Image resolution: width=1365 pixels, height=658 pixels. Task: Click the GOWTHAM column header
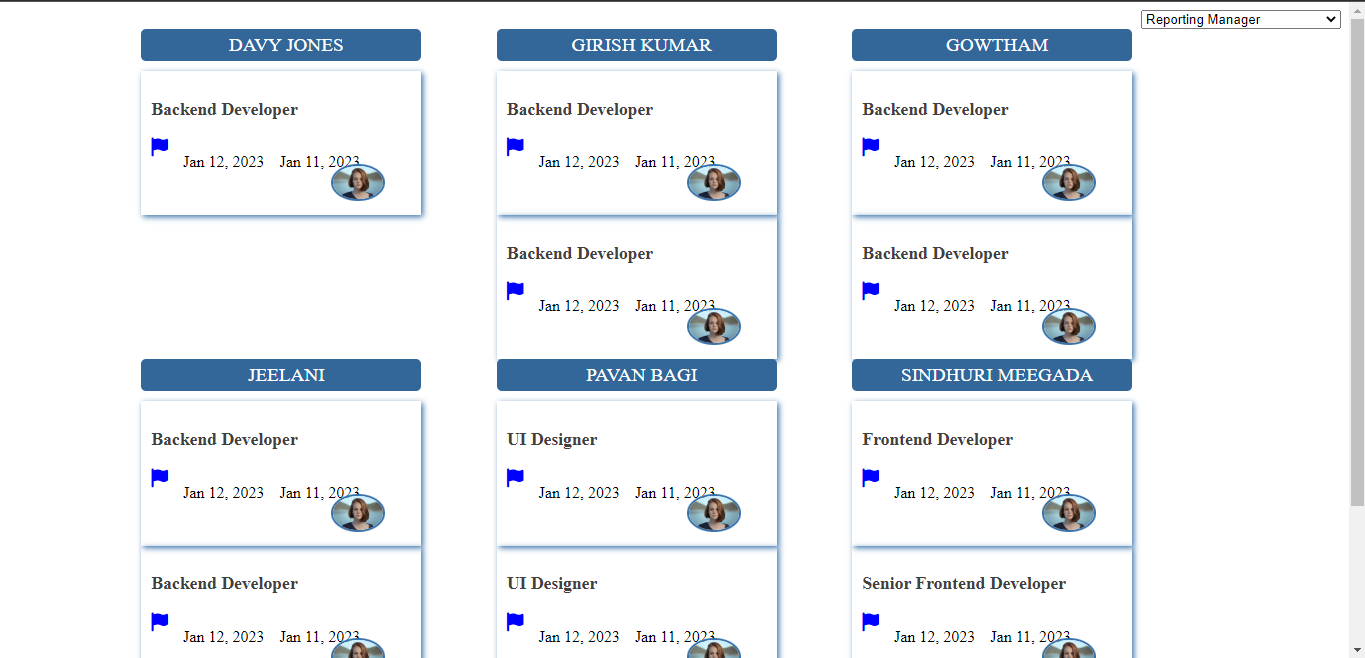[992, 45]
